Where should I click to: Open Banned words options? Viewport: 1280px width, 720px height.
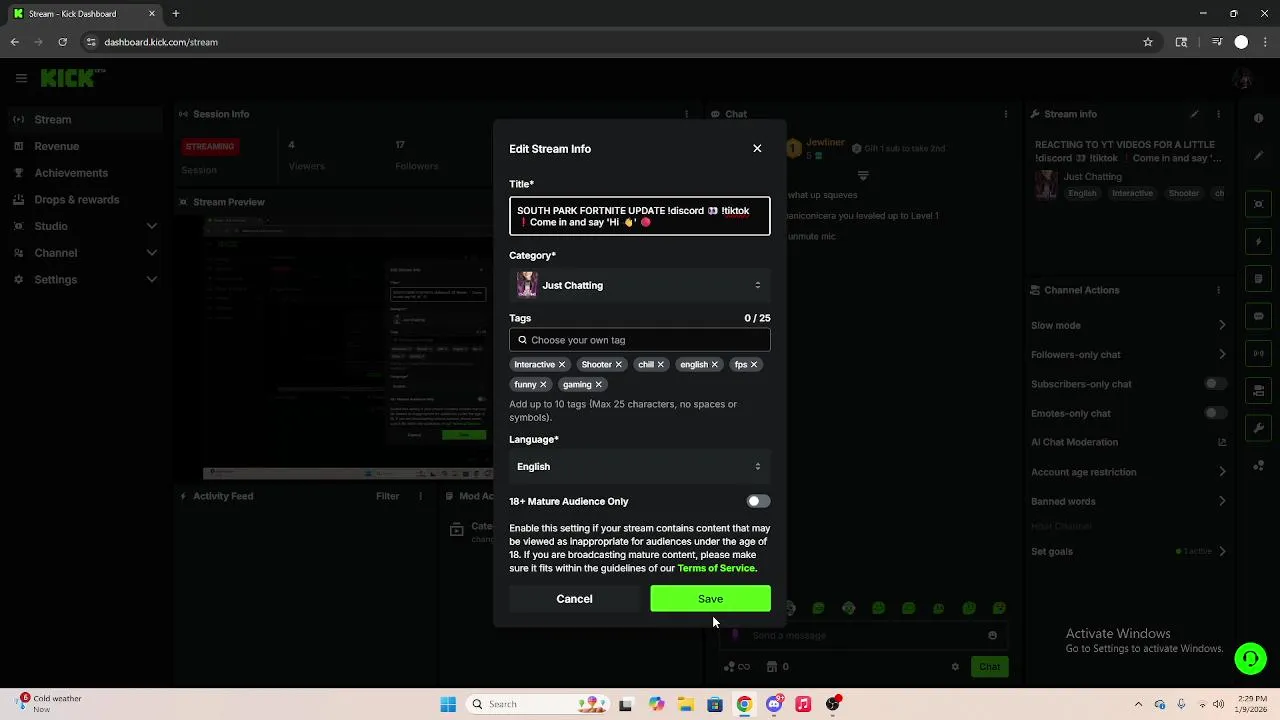click(x=1128, y=501)
